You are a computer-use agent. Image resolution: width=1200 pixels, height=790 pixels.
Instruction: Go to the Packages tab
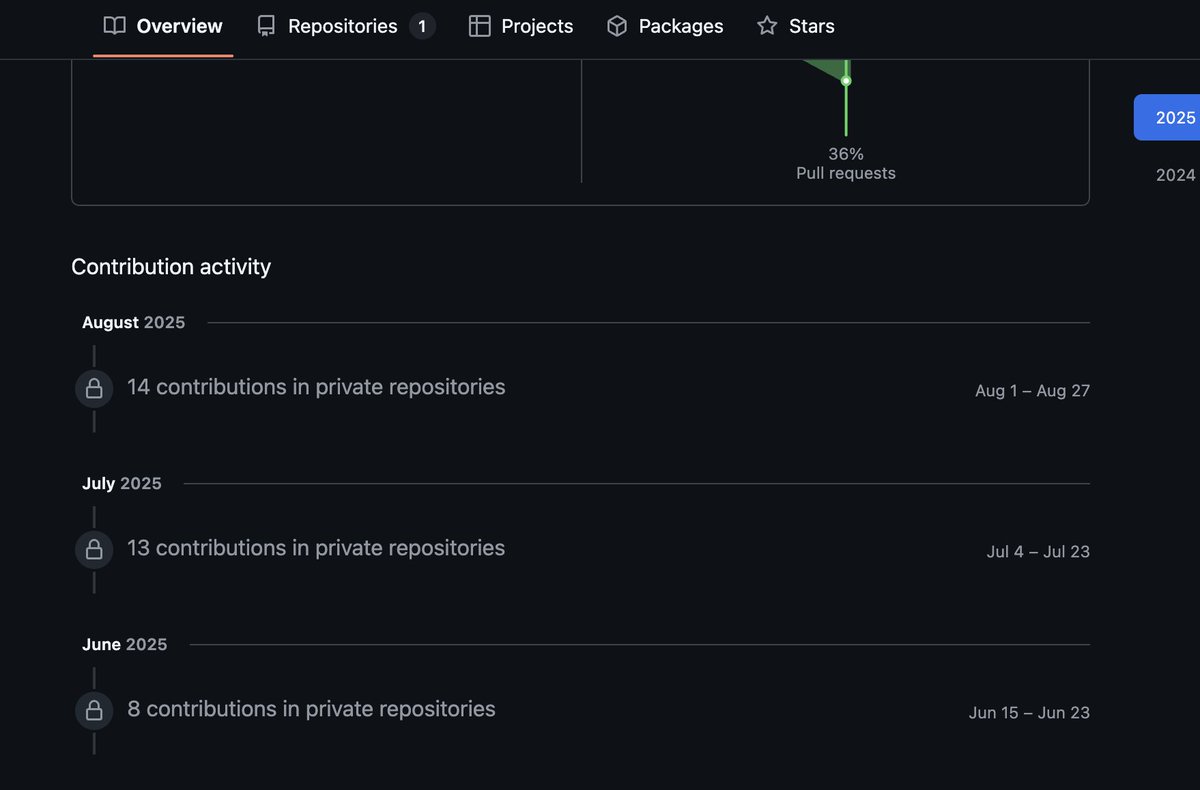point(665,26)
